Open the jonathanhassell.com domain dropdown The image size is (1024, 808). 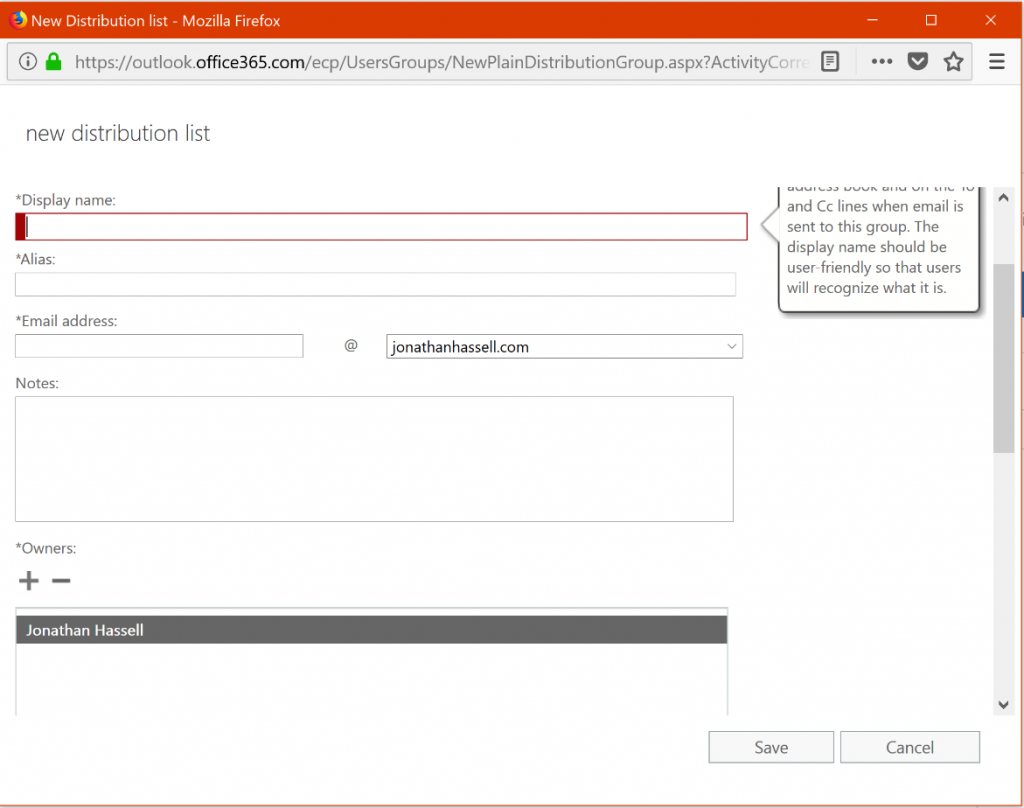(564, 346)
